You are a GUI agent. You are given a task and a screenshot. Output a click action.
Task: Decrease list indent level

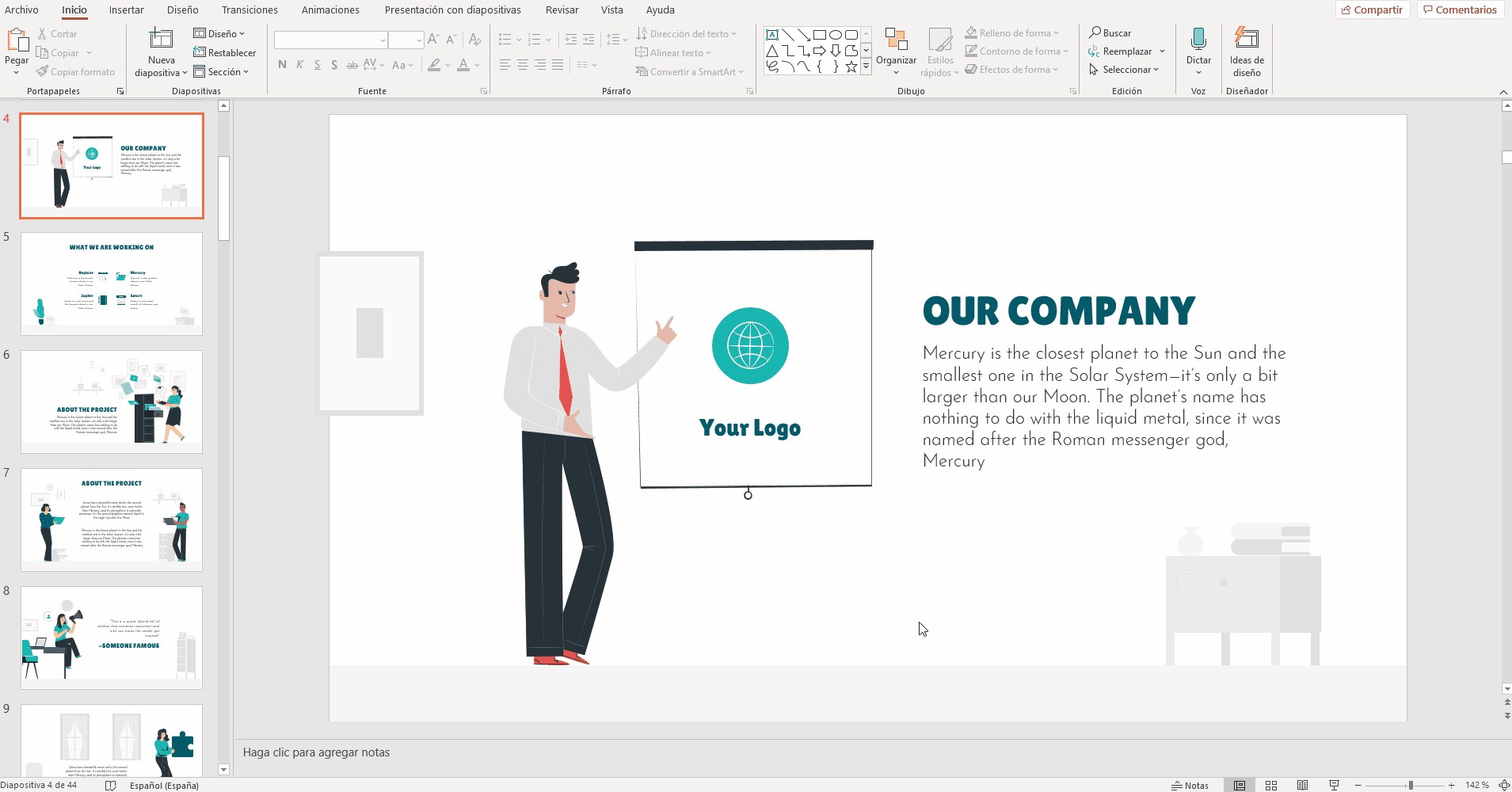point(571,39)
